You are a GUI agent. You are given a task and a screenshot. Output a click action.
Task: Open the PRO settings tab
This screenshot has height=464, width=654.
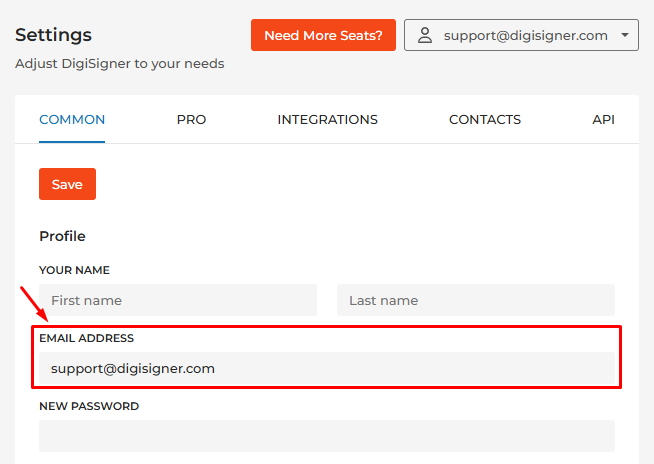[x=191, y=120]
